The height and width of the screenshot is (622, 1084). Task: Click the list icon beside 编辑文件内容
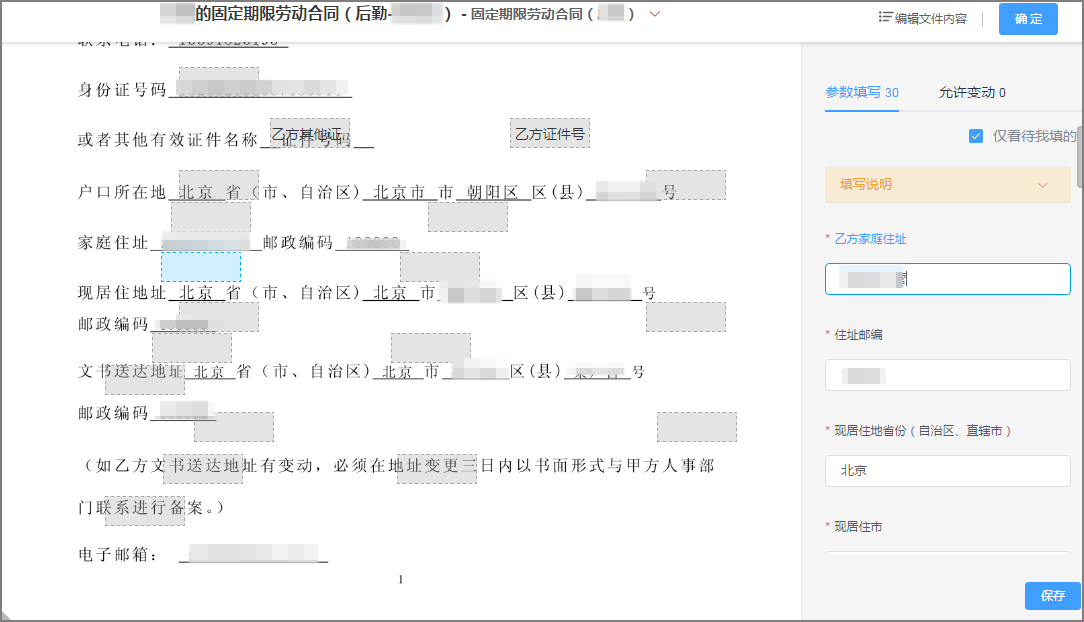884,18
